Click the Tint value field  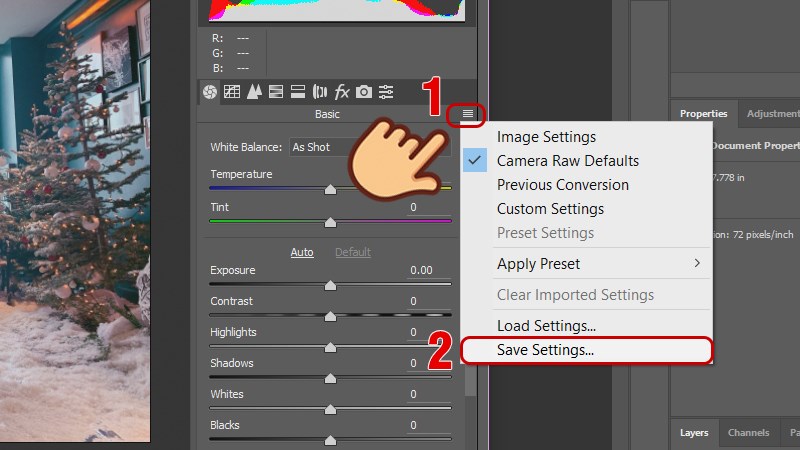[x=429, y=208]
